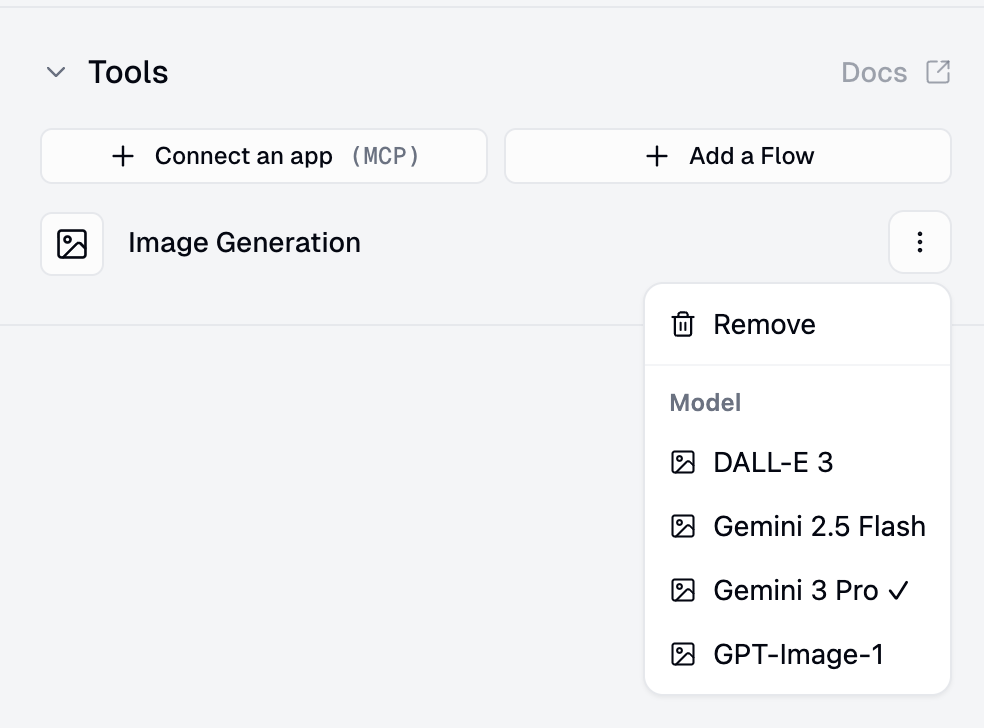Choose Remove from the context menu

coord(764,324)
